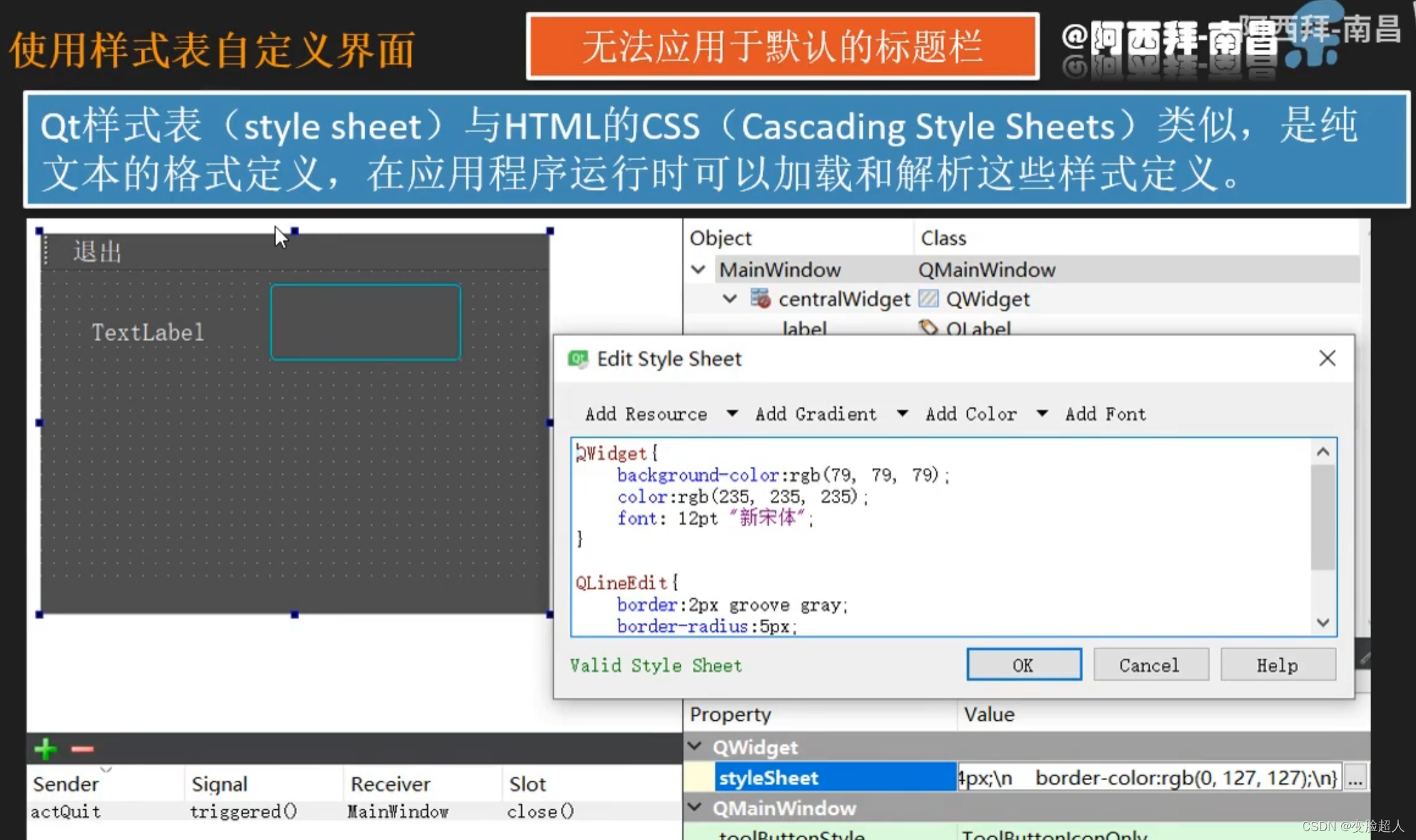Close the Edit Style Sheet dialog
This screenshot has height=840, width=1416.
click(1327, 358)
